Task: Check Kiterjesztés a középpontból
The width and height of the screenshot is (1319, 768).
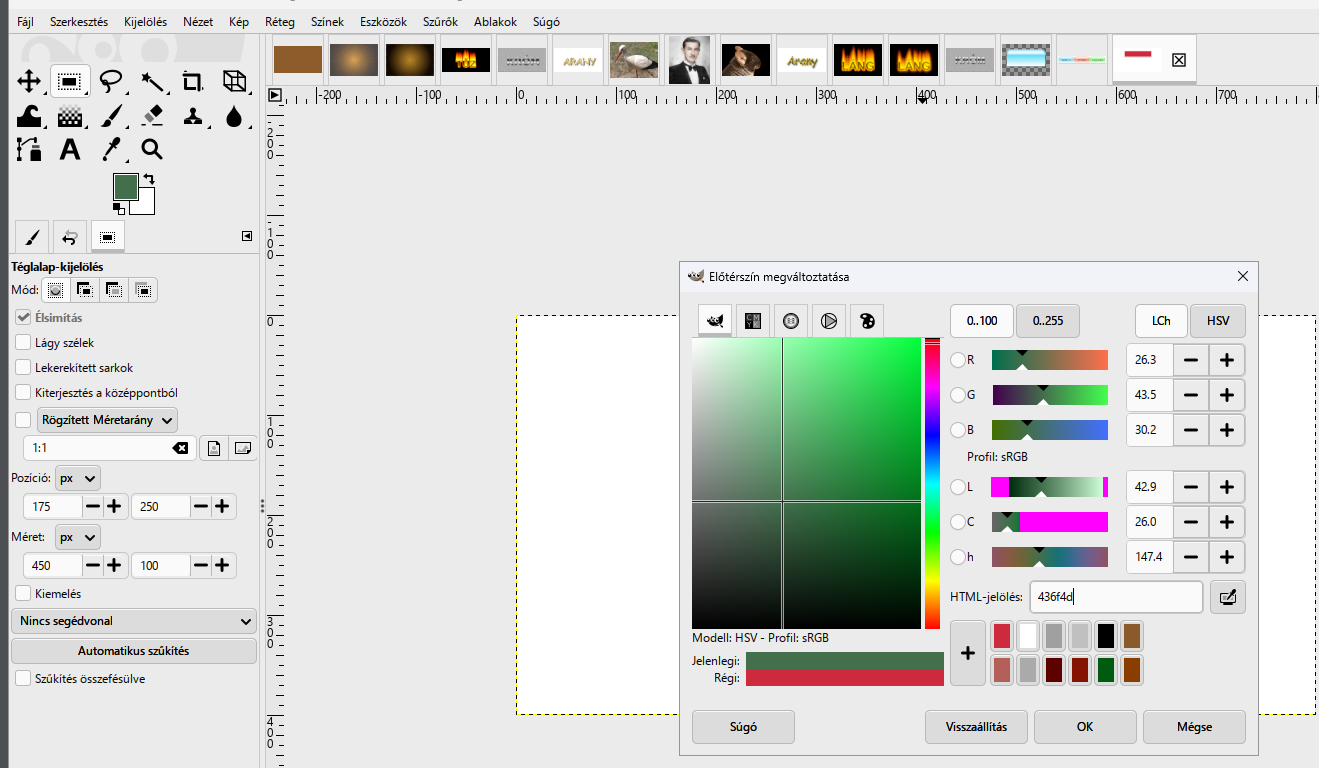Action: click(24, 393)
